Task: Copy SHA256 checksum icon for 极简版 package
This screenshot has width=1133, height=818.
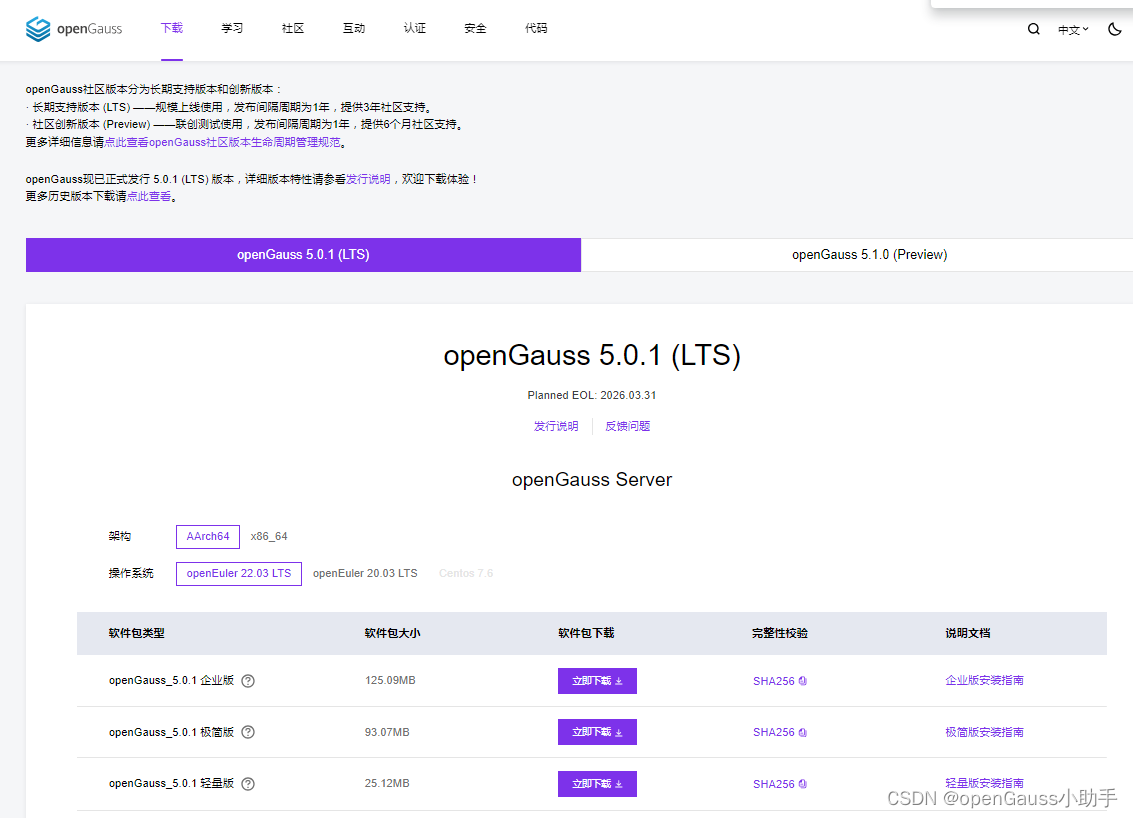Action: tap(802, 732)
